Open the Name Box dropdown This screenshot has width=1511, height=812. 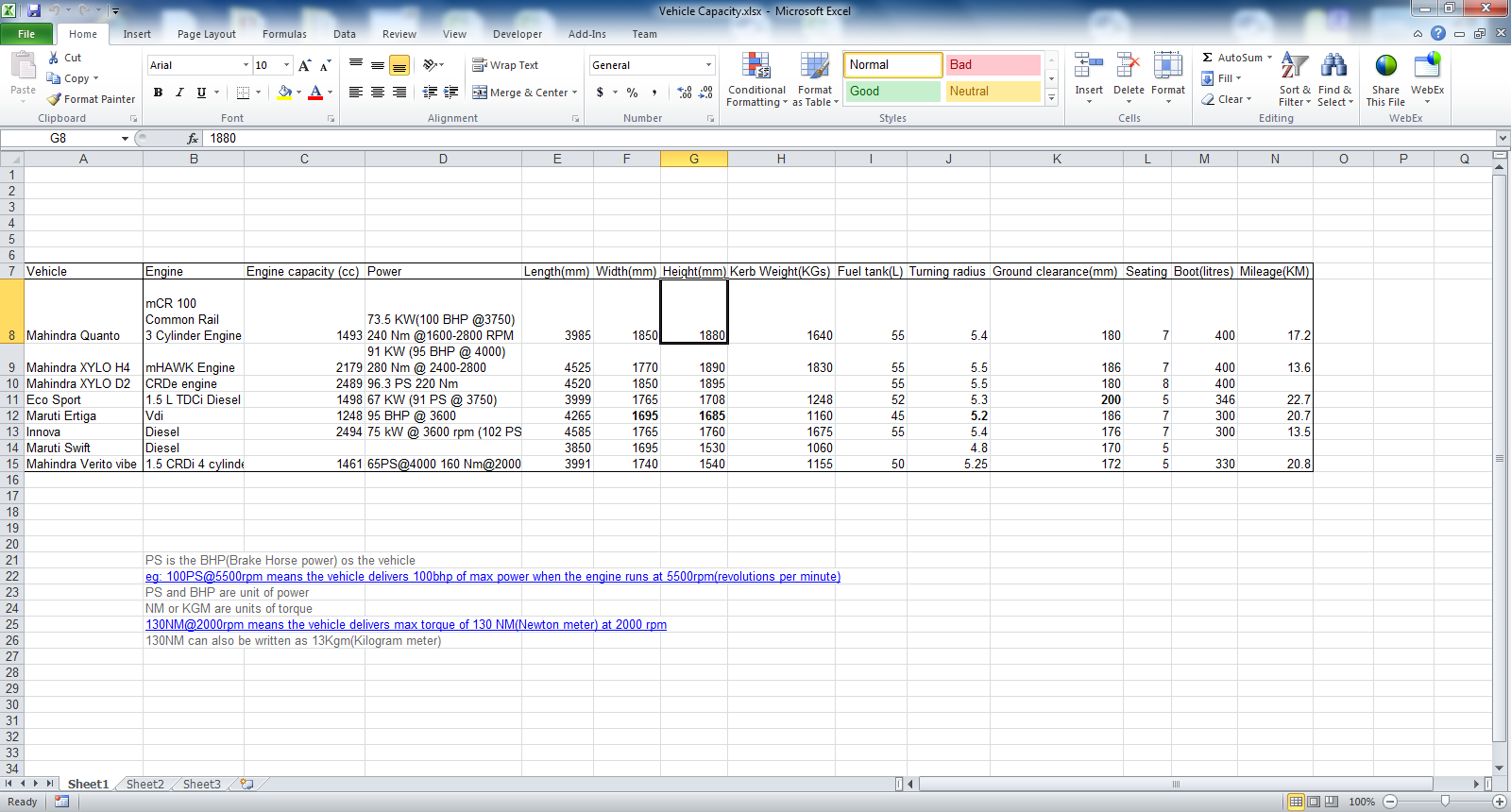tap(125, 139)
